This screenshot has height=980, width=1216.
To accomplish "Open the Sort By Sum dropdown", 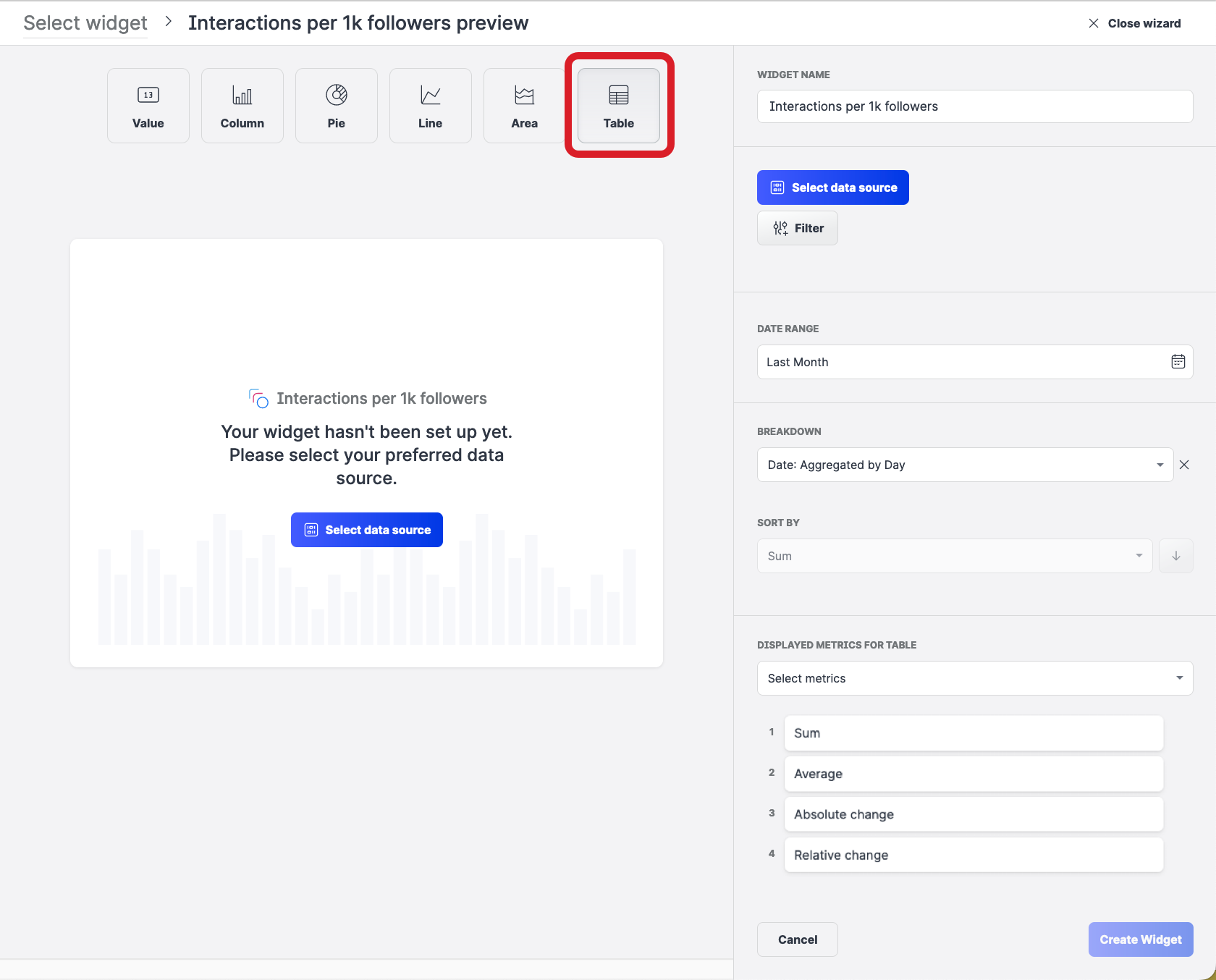I will (954, 556).
